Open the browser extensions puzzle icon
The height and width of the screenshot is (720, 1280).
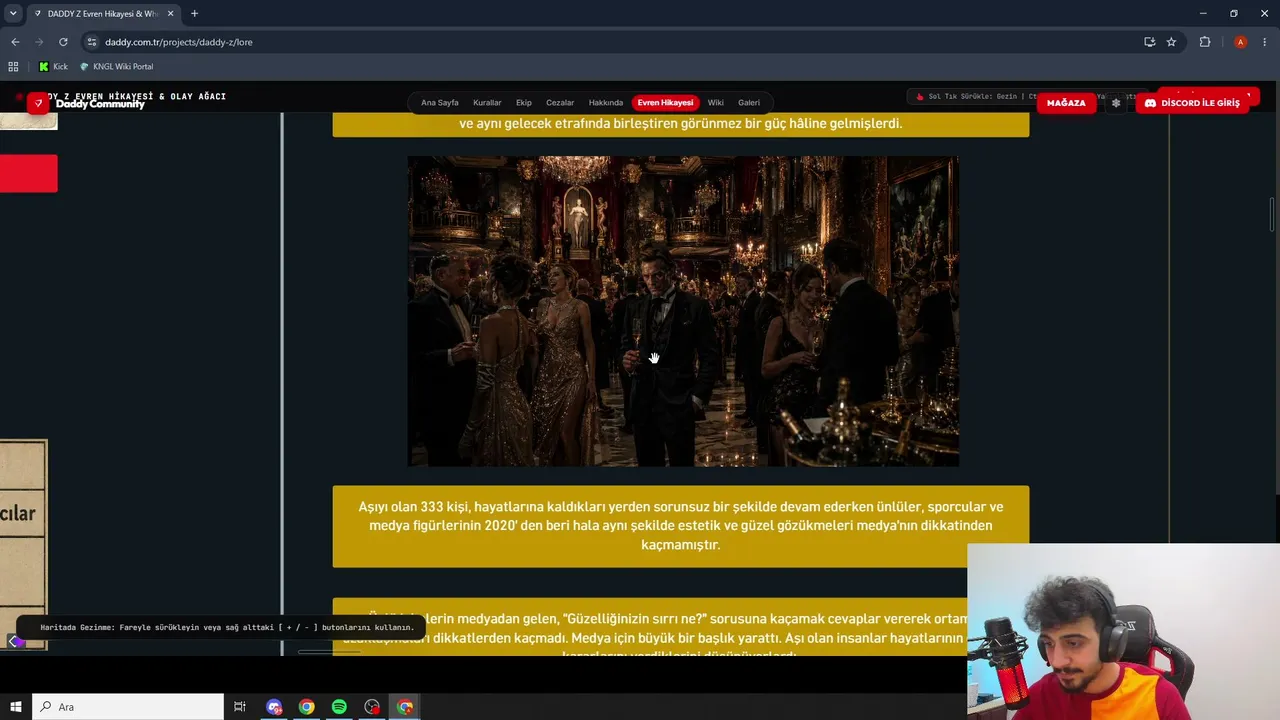click(x=1205, y=42)
